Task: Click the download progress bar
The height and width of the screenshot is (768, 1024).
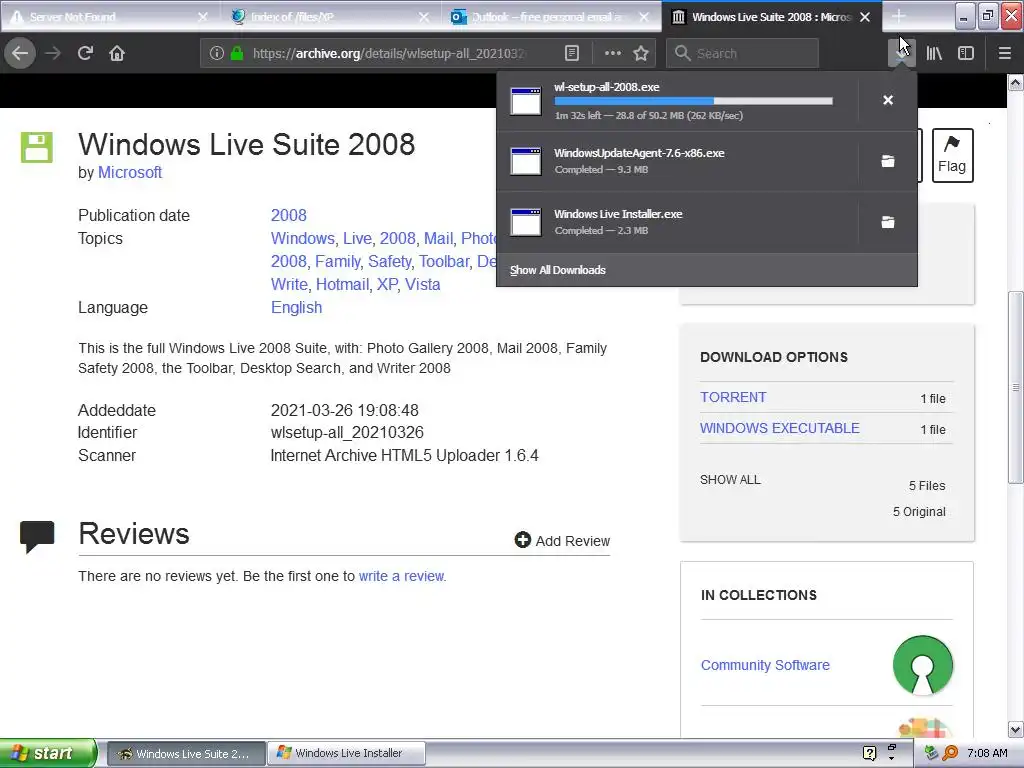Action: 694,101
